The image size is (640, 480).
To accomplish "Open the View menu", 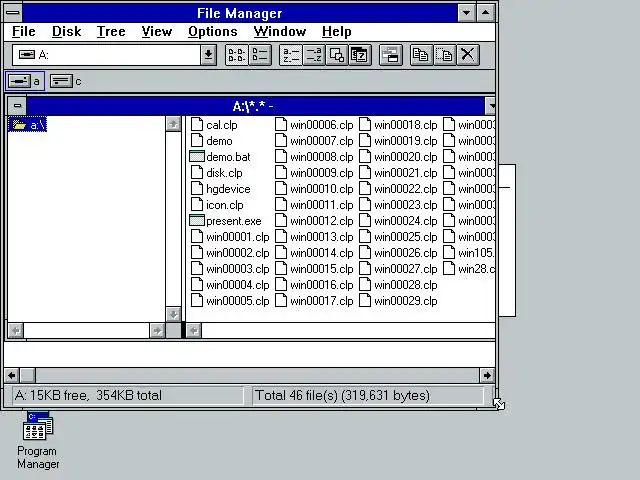I will [x=157, y=31].
